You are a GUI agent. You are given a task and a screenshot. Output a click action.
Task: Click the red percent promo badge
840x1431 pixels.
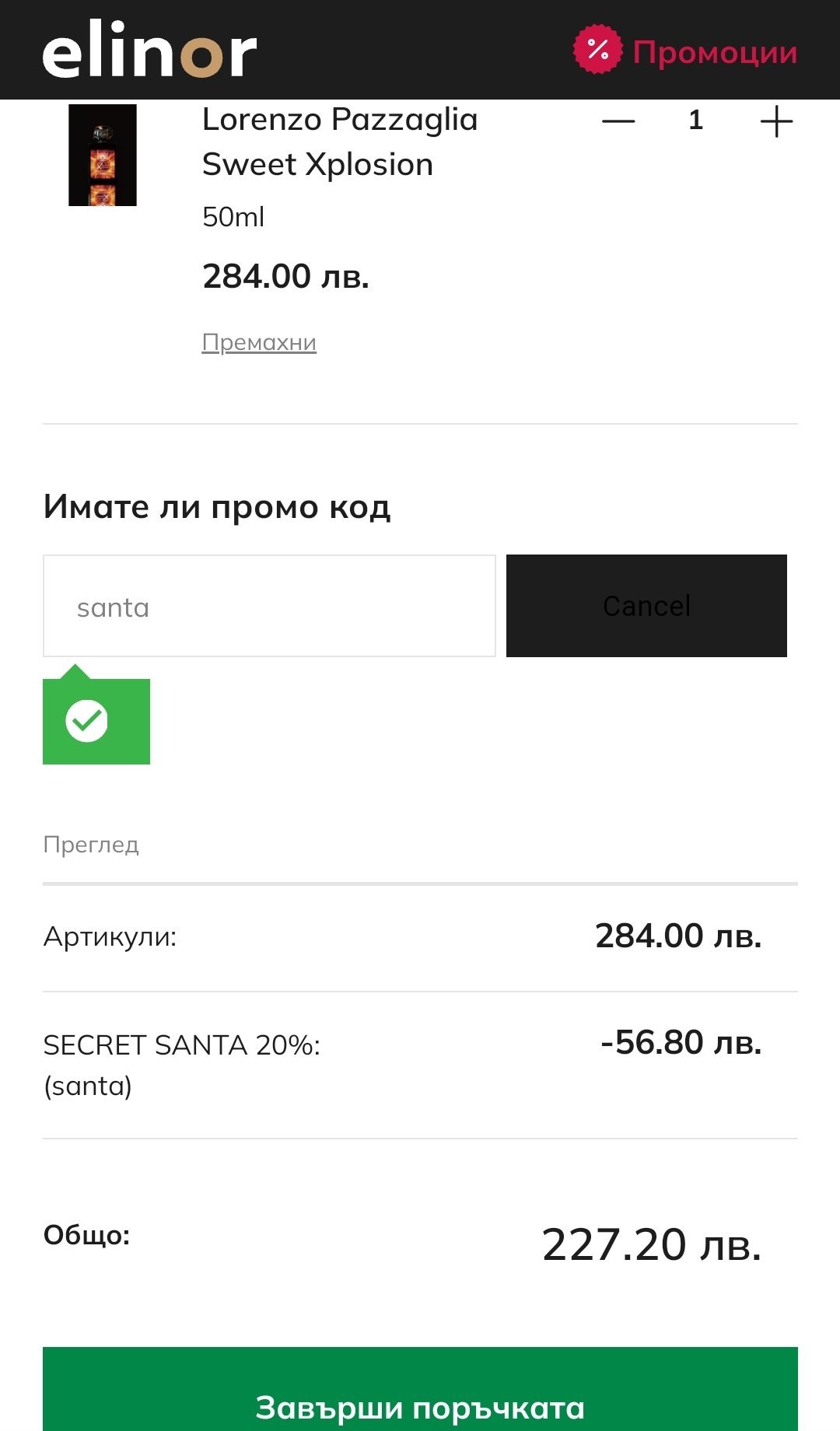(x=597, y=51)
